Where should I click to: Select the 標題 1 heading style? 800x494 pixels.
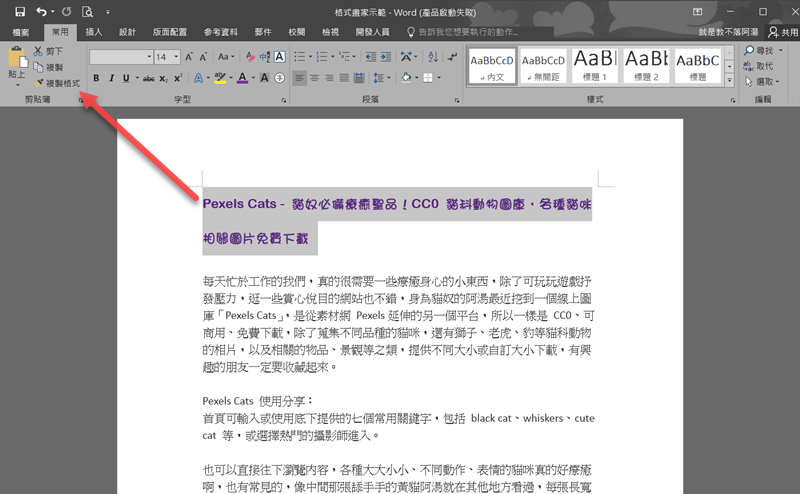(594, 65)
